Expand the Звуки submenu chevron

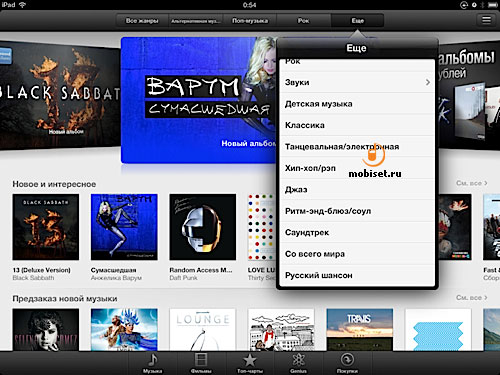click(428, 82)
